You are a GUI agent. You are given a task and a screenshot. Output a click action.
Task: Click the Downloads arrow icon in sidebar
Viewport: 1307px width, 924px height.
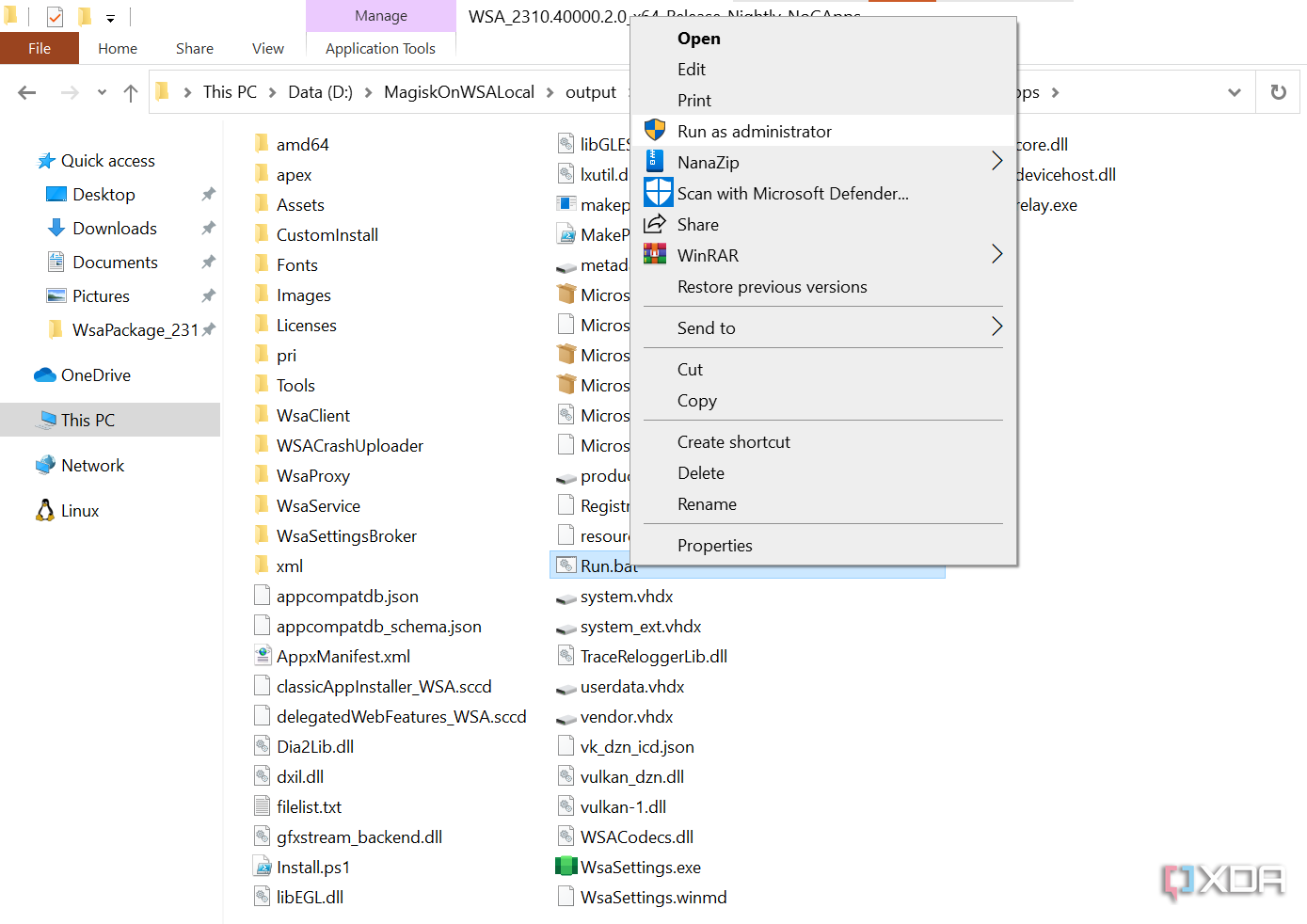point(56,228)
